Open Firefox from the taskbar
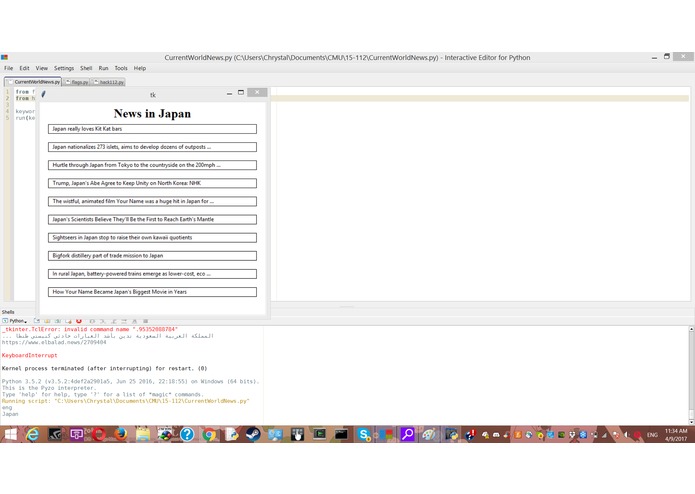This screenshot has height=494, width=695. coord(121,435)
